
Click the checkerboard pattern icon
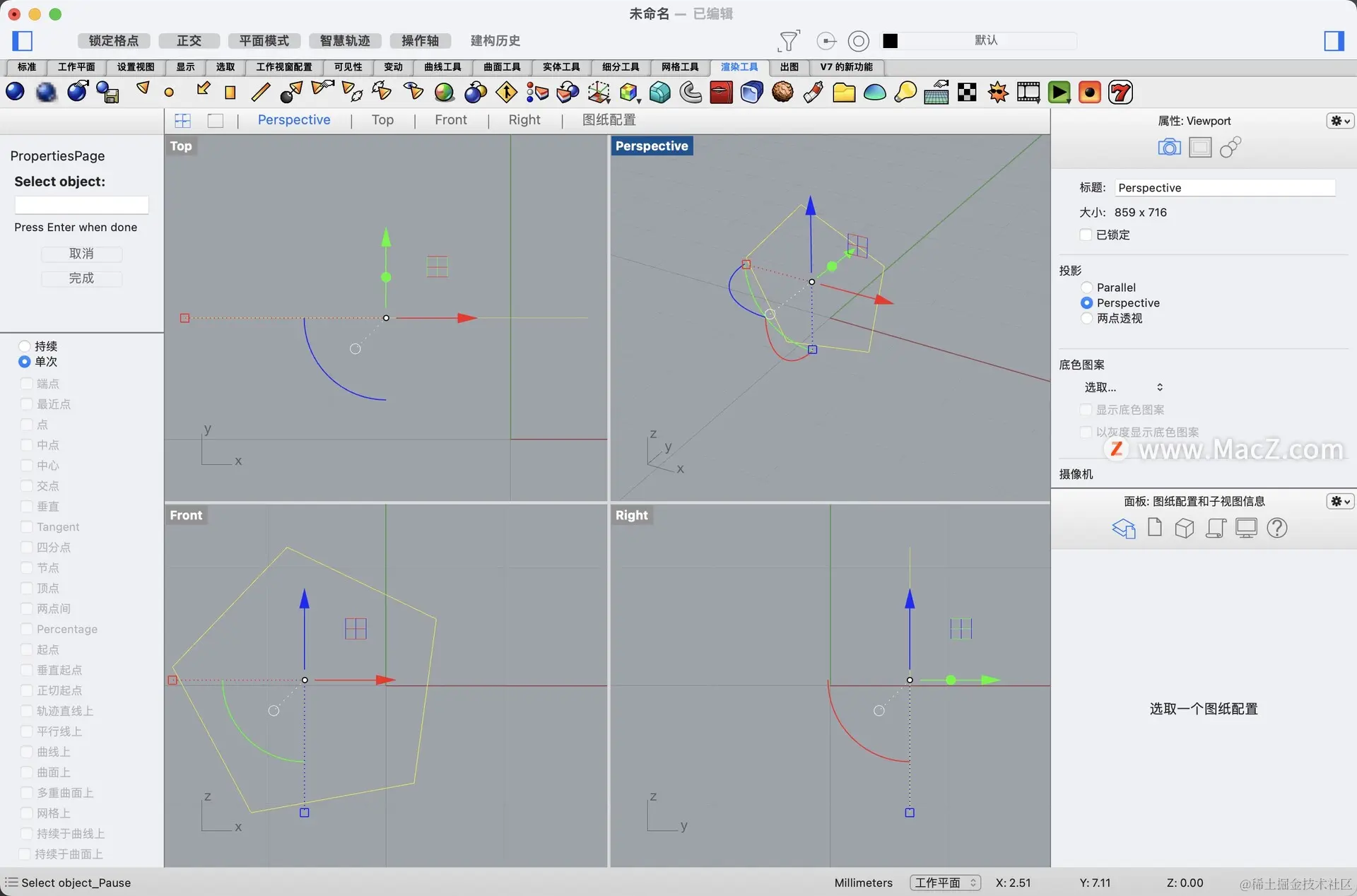pyautogui.click(x=967, y=93)
